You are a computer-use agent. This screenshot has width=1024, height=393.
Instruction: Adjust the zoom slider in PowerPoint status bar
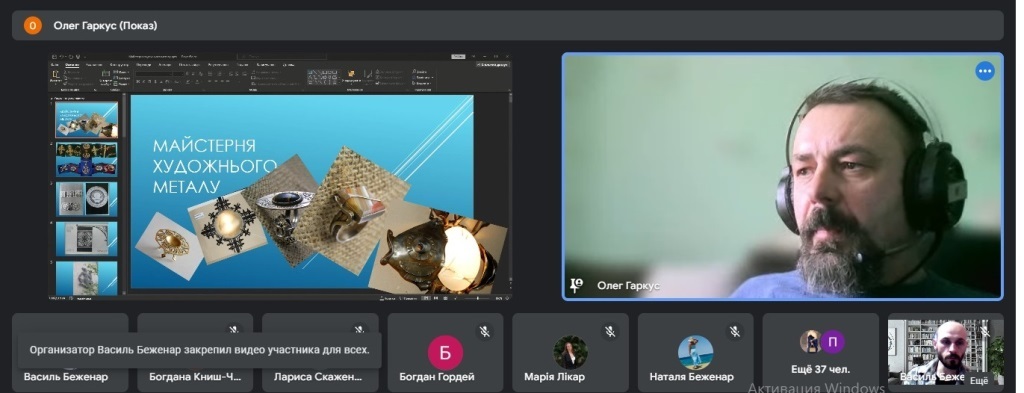click(478, 298)
